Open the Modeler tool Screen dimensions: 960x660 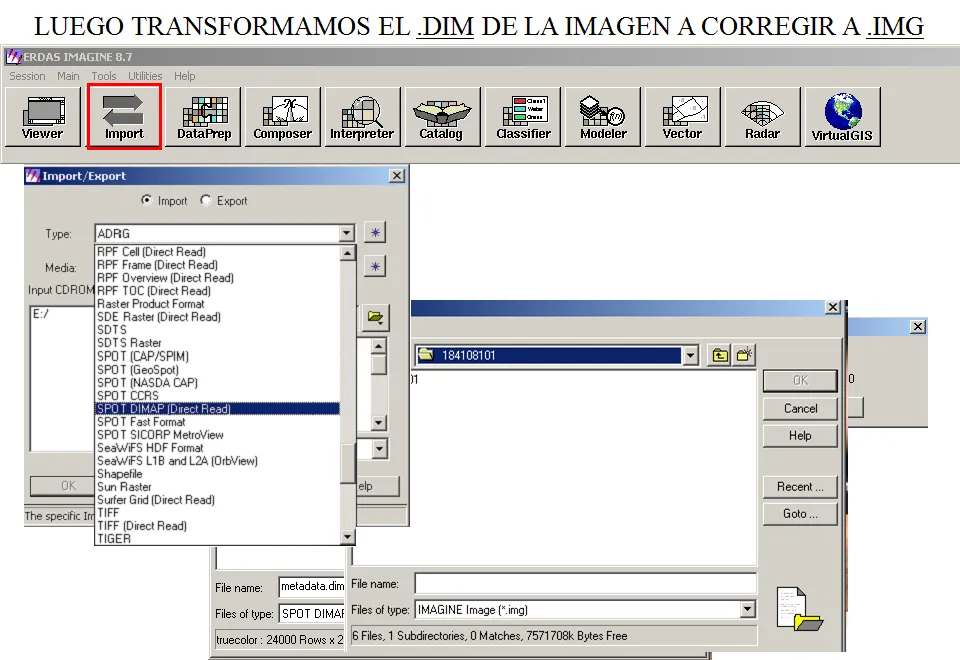(x=603, y=117)
